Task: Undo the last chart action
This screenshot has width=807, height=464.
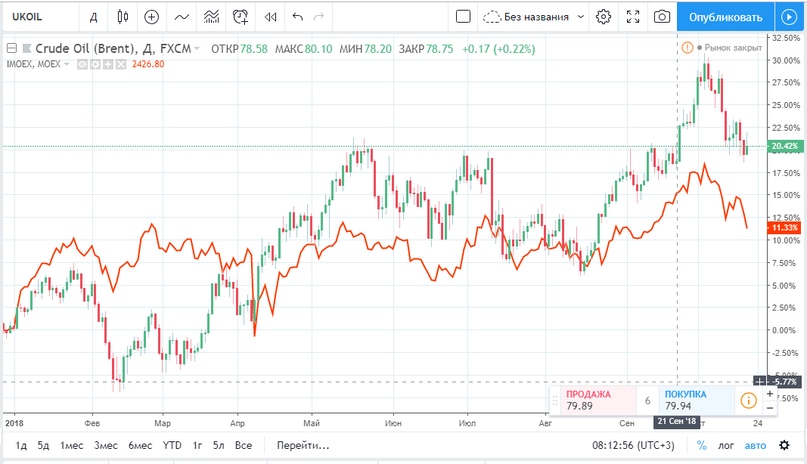Action: 297,17
